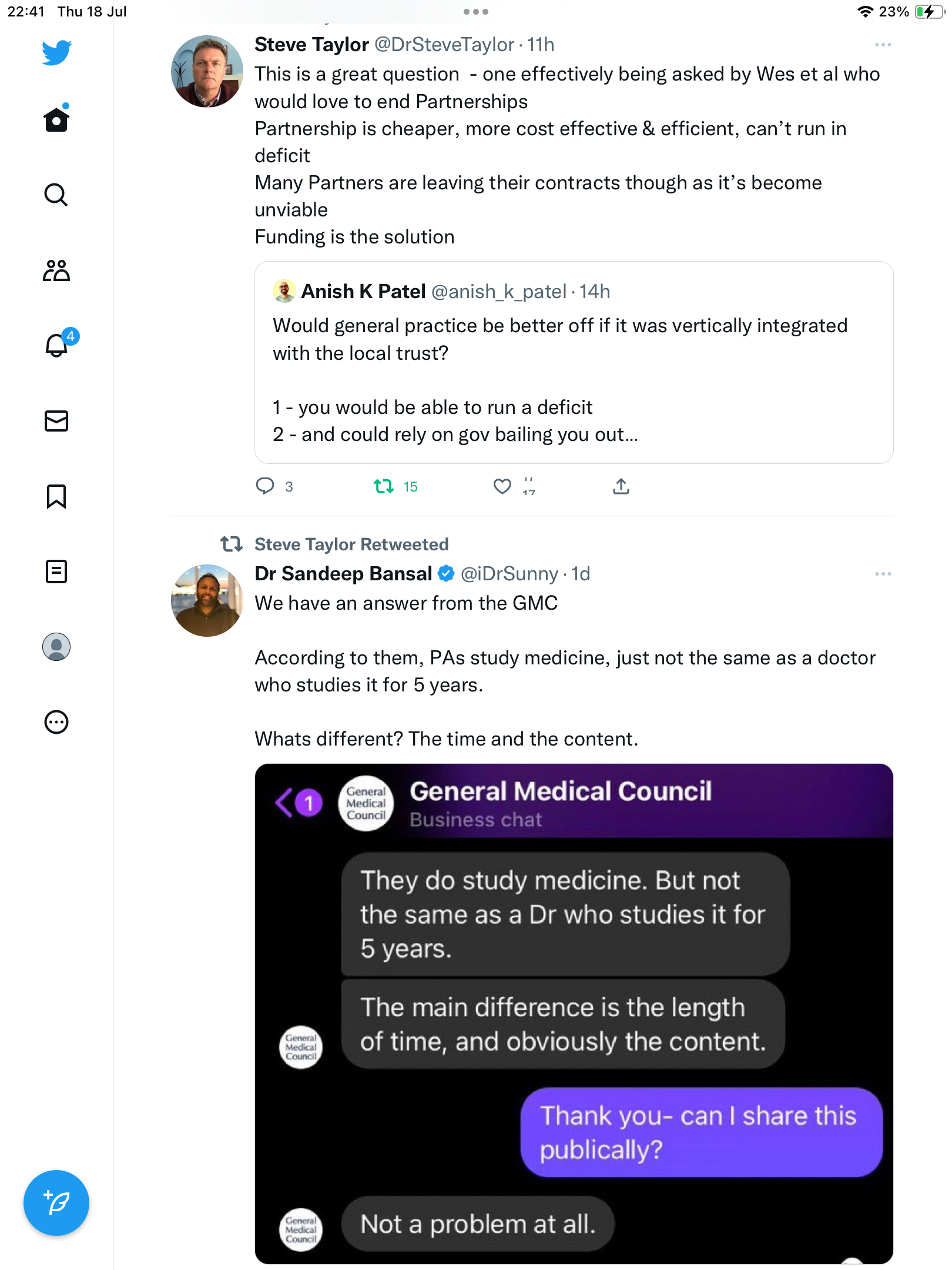
Task: Open more options on Steve Taylor's tweet
Action: 883,45
